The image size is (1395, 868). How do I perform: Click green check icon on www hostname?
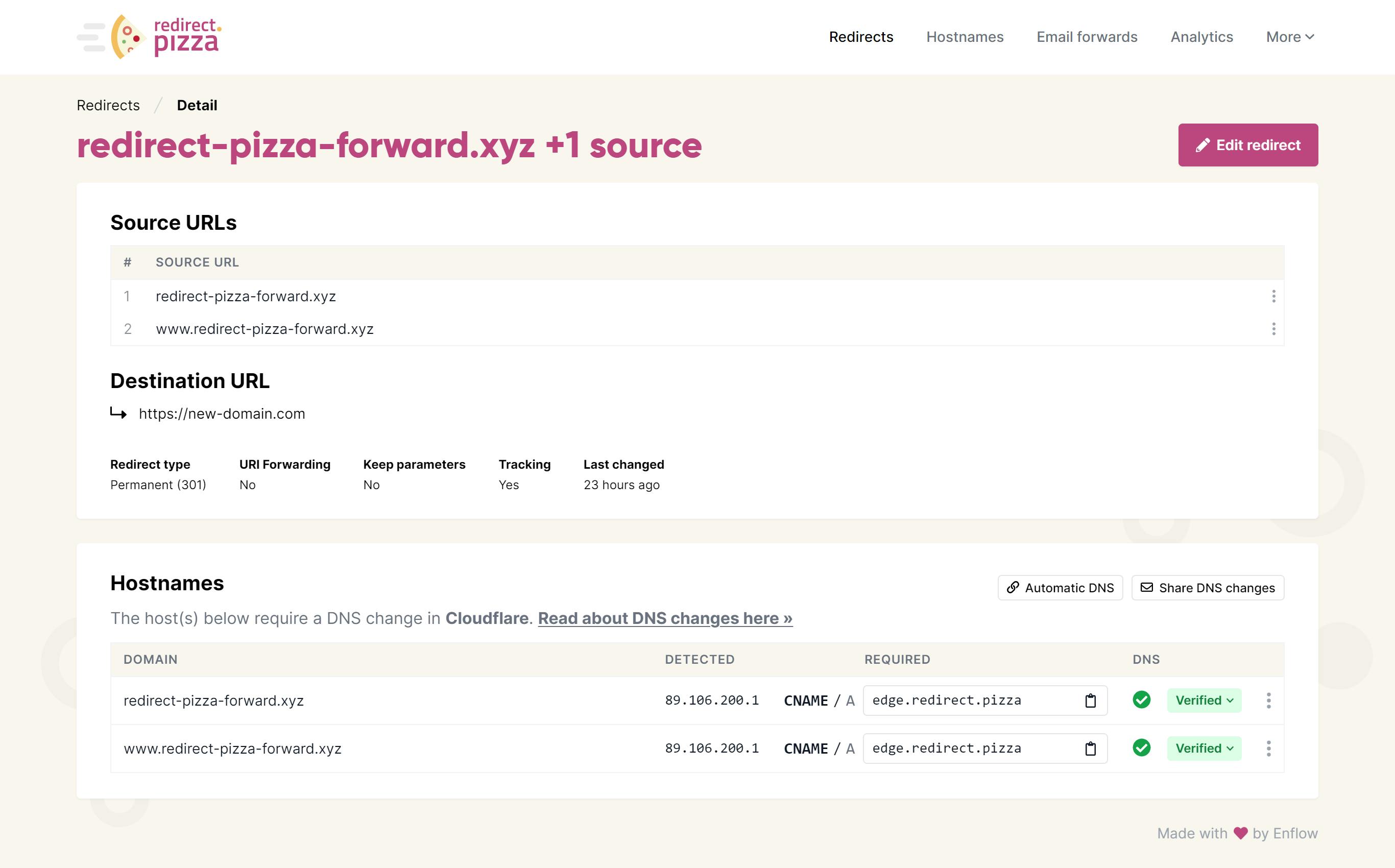click(x=1141, y=748)
